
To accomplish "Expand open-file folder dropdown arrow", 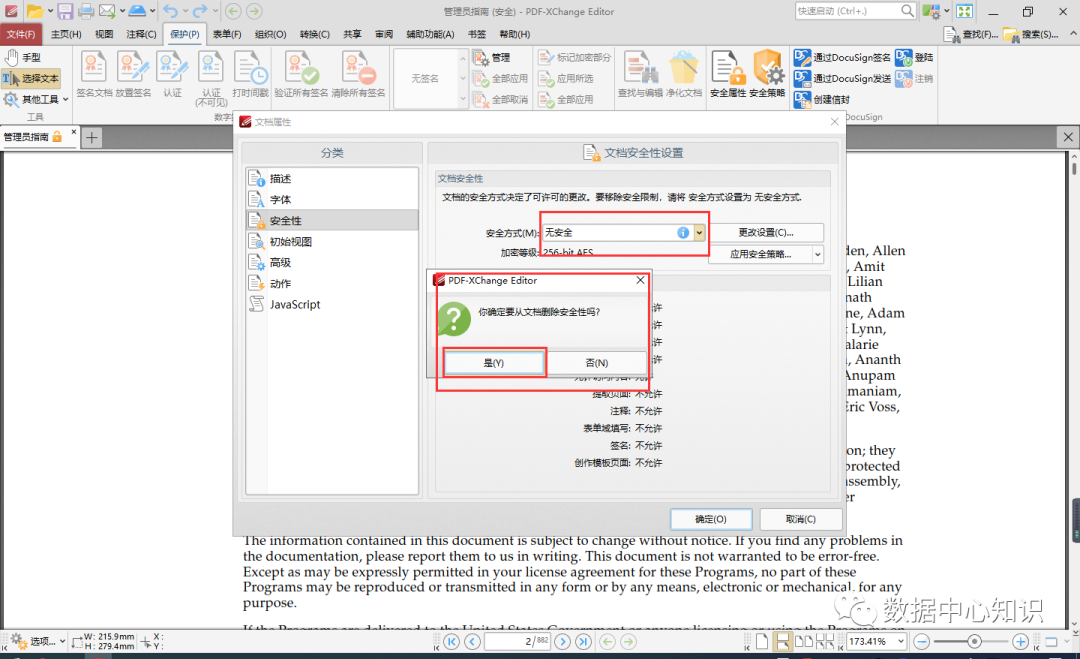I will [50, 11].
